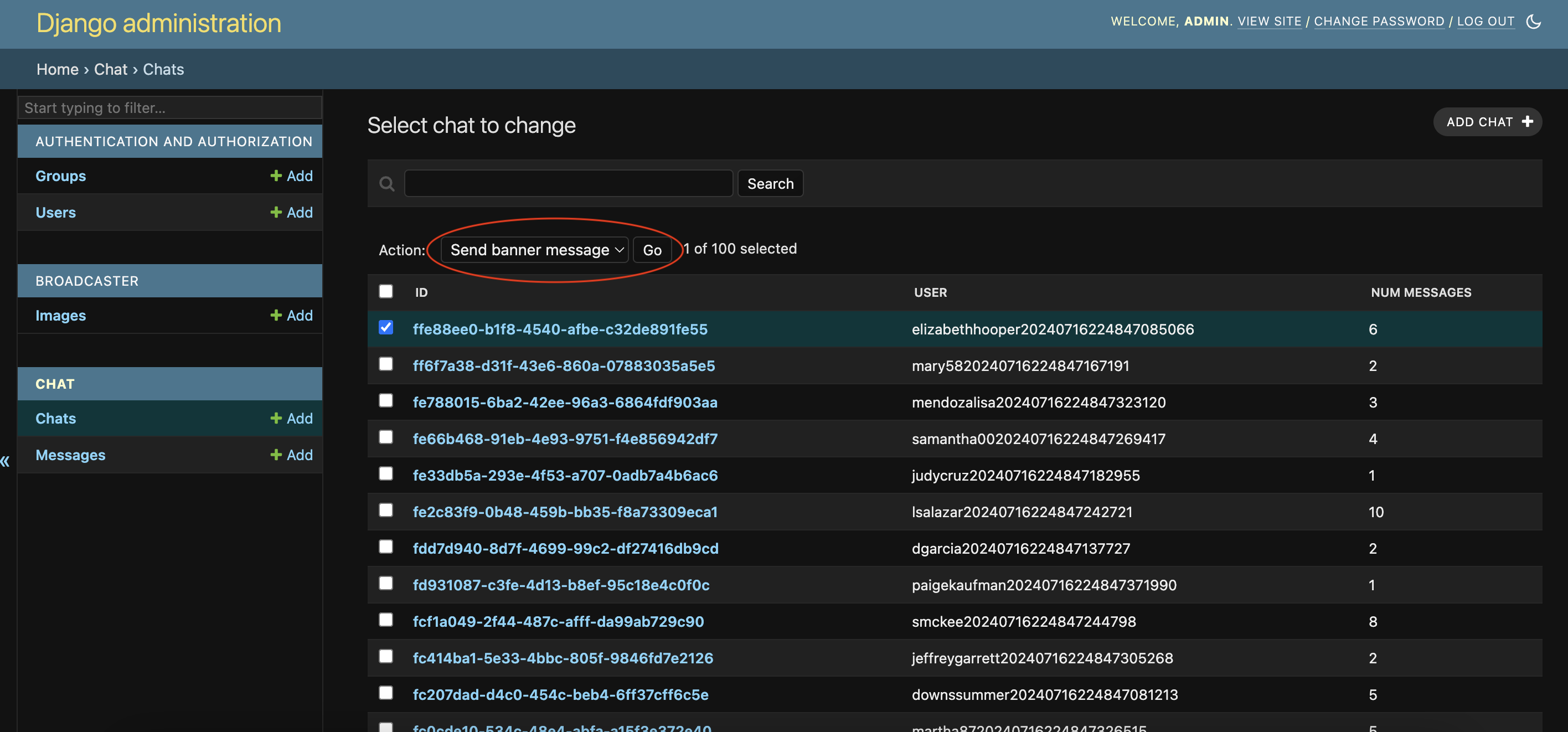Focus the sidebar Start typing to filter field

(169, 108)
